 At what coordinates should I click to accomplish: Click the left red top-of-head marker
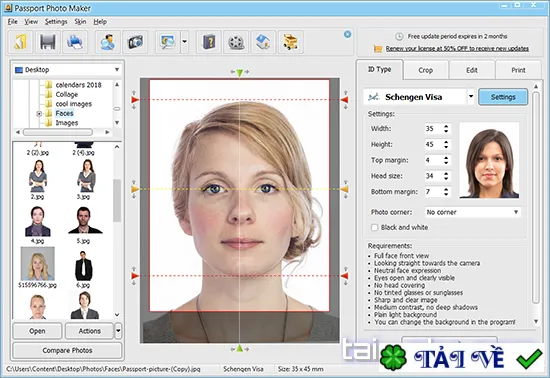coord(135,100)
